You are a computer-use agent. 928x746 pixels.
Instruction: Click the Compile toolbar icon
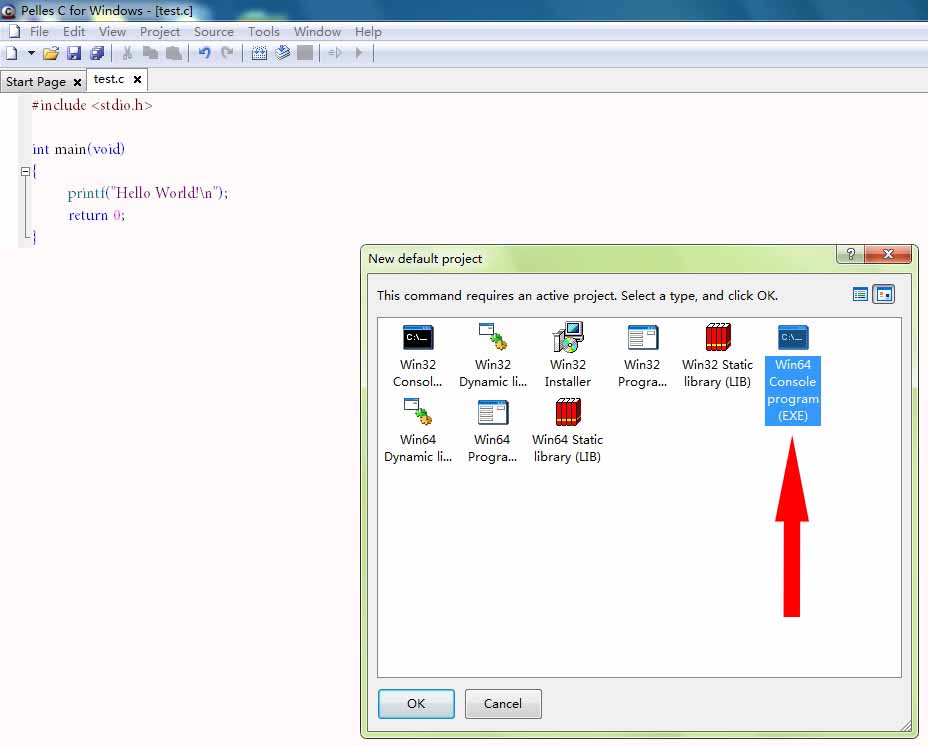click(x=259, y=53)
